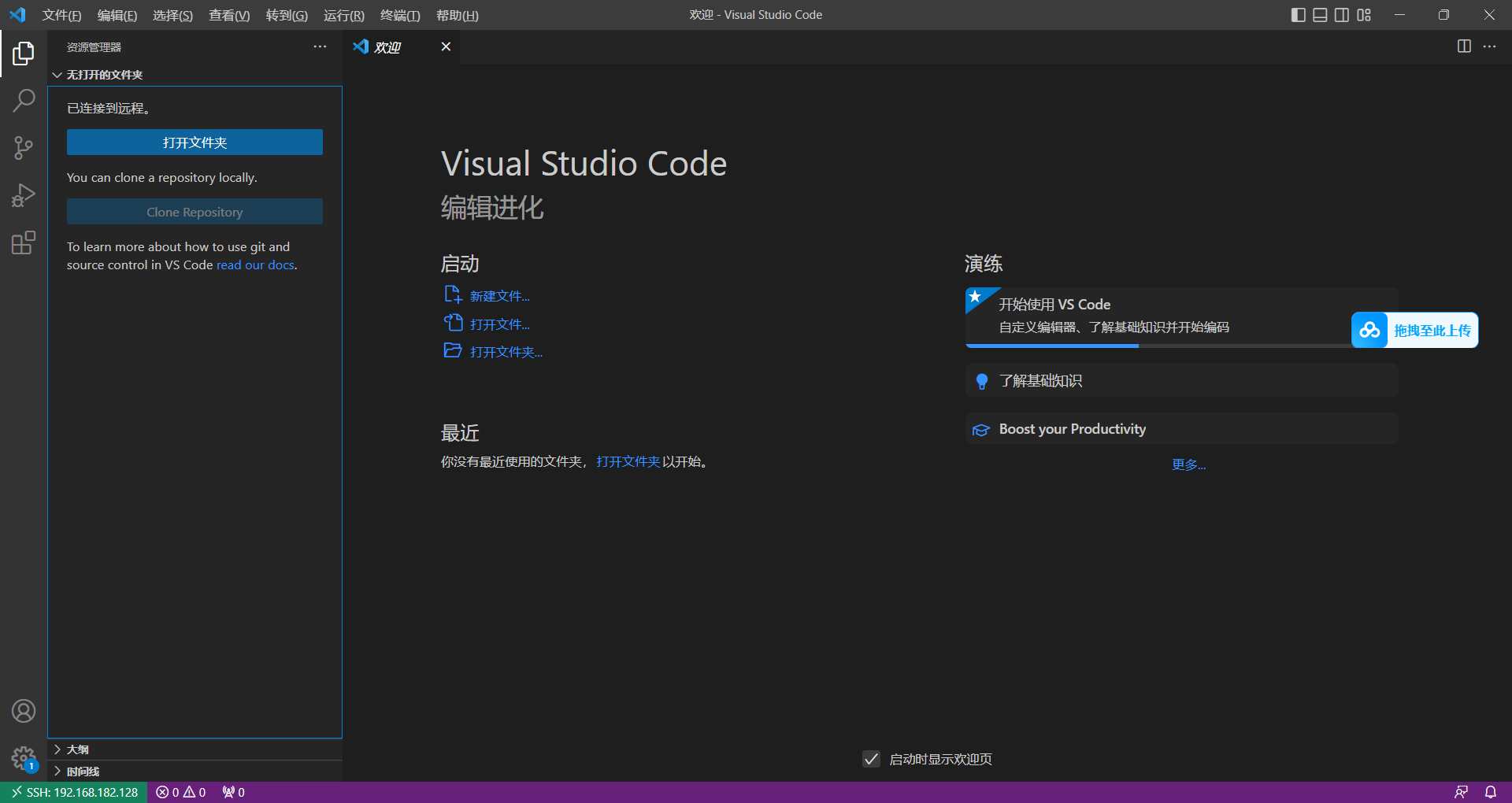Click the 更多... link under walkthroughs
1512x803 pixels.
pos(1188,464)
